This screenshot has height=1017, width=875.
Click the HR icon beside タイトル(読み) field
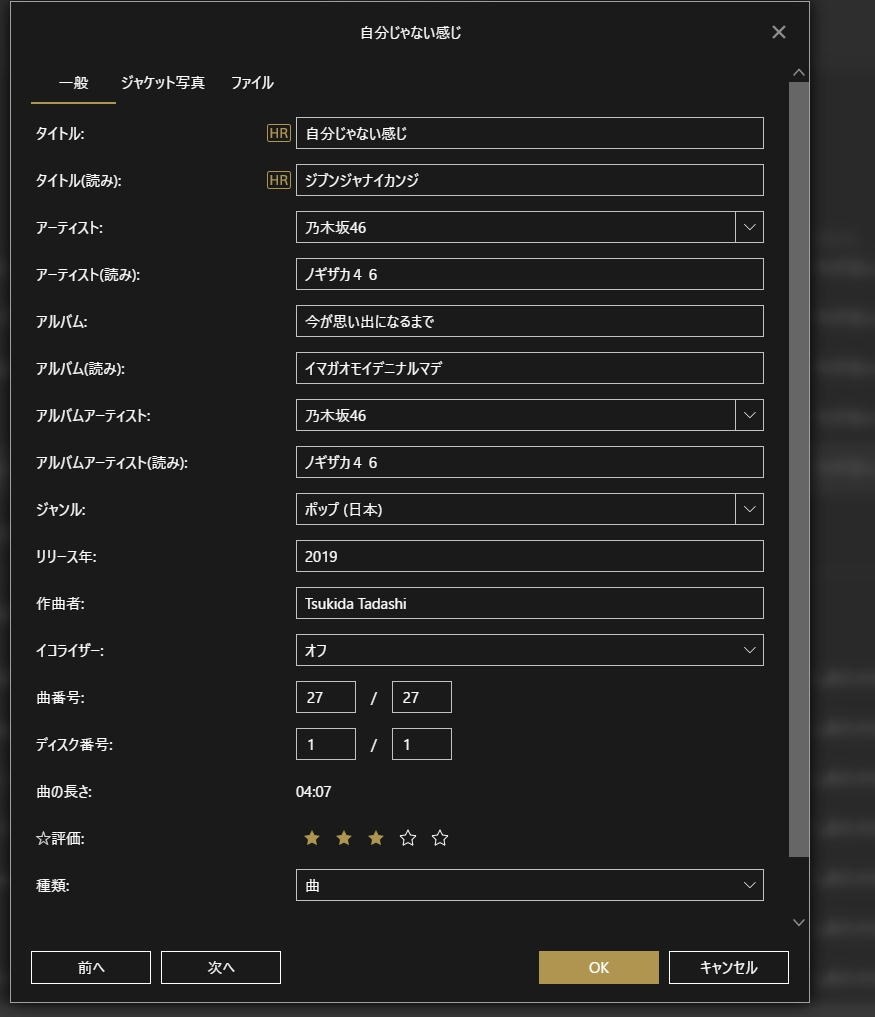tap(278, 180)
